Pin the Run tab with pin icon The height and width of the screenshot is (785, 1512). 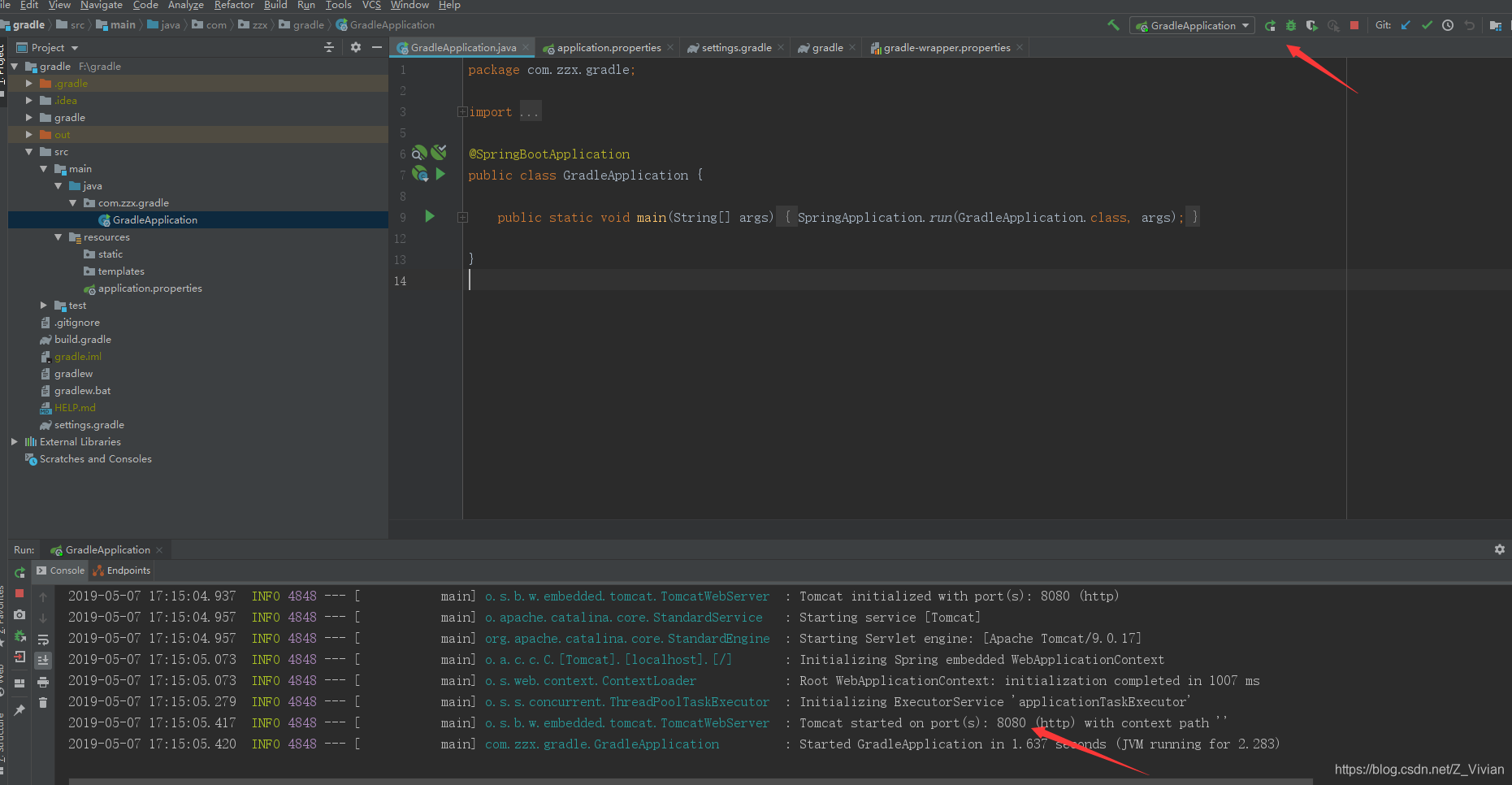[19, 709]
